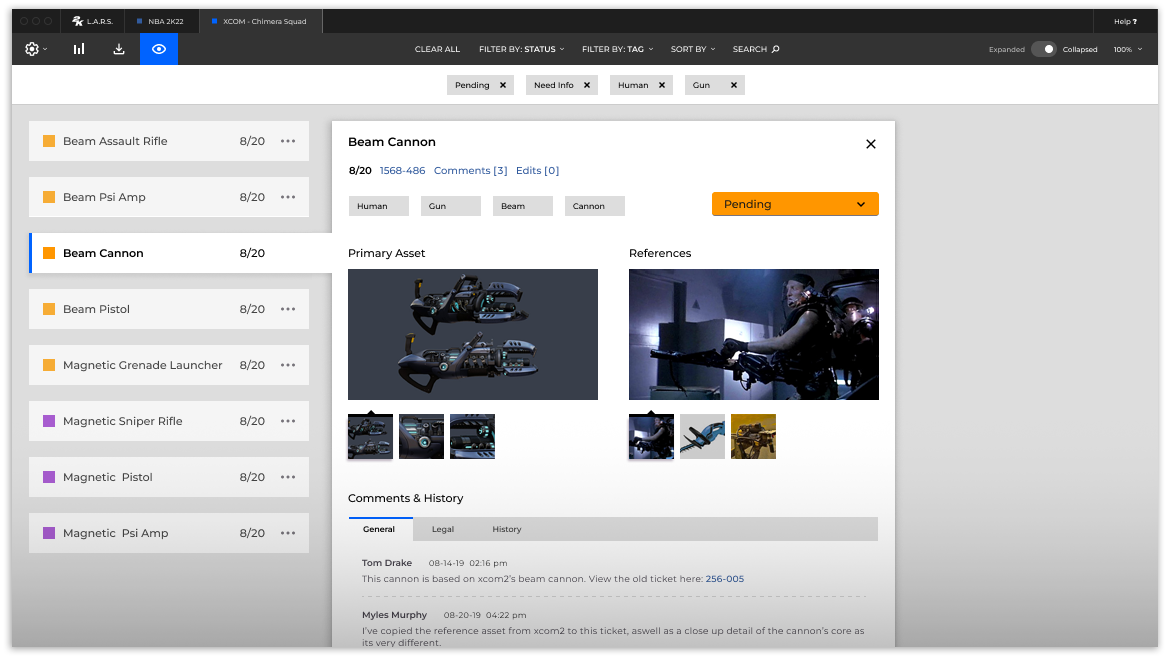Select the History comments tab

507,529
